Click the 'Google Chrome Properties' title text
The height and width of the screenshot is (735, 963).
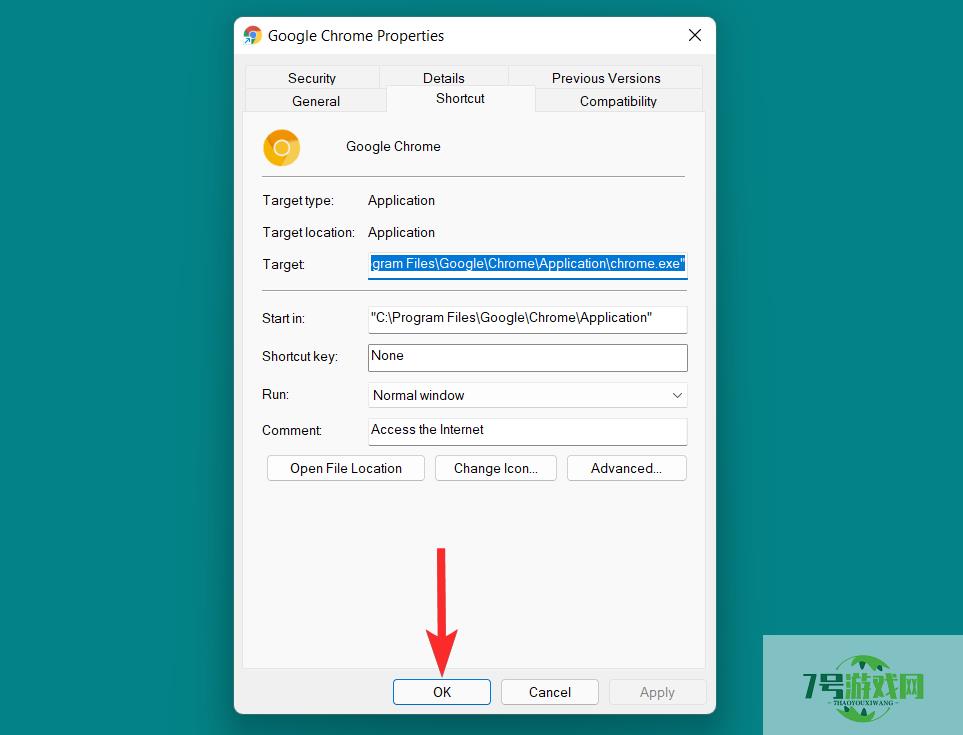356,36
